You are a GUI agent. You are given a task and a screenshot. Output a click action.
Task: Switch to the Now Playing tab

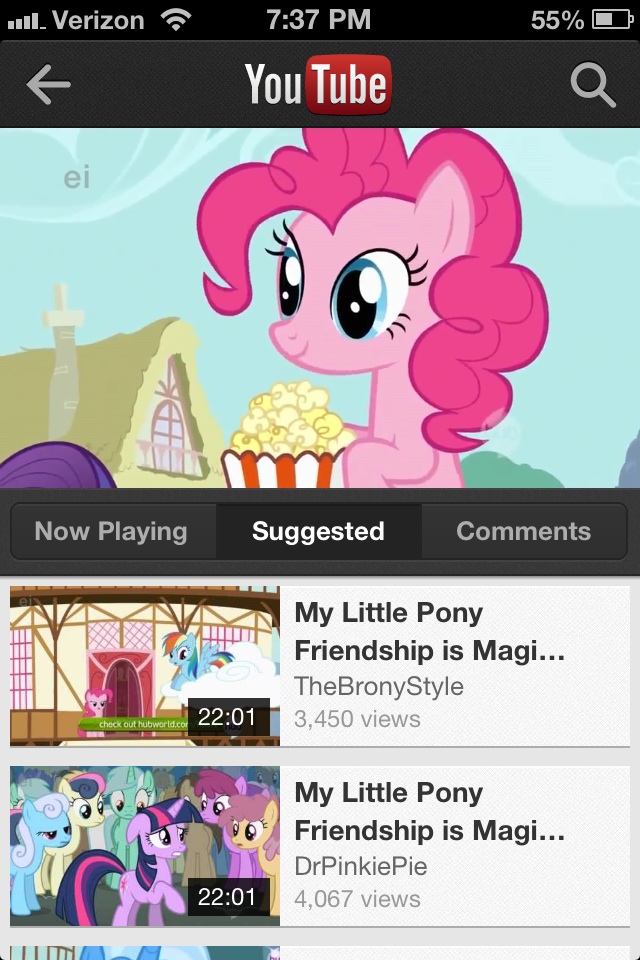[x=111, y=531]
